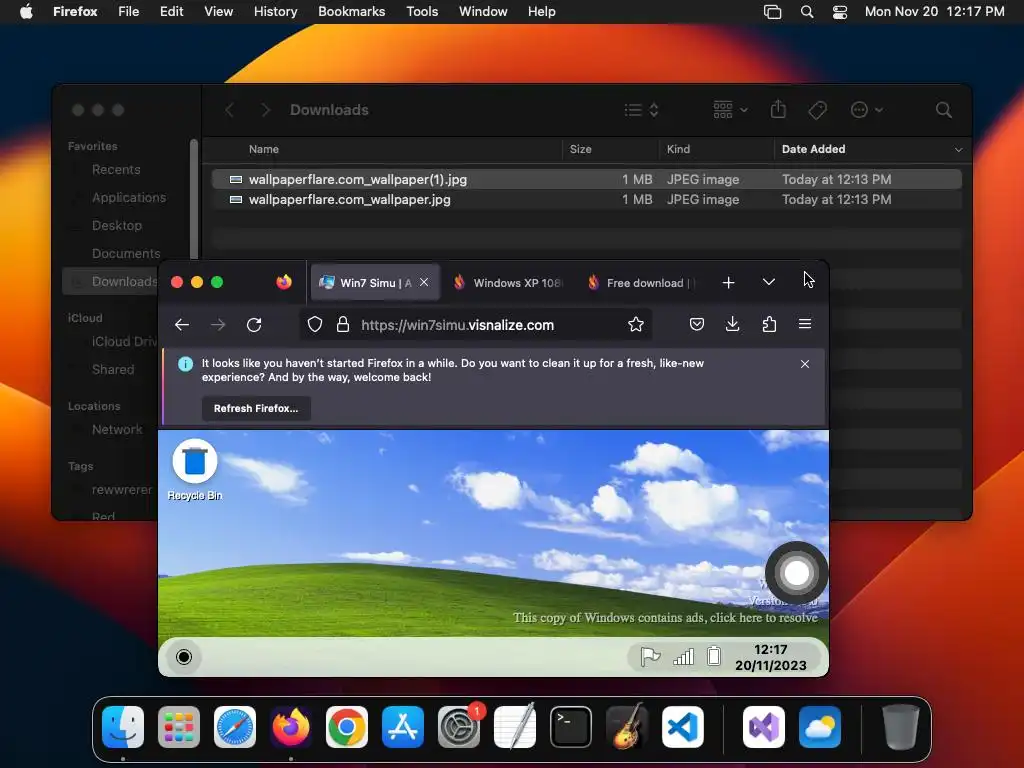Click the win7simu.visnalize.com address bar
1024x768 pixels.
477,325
